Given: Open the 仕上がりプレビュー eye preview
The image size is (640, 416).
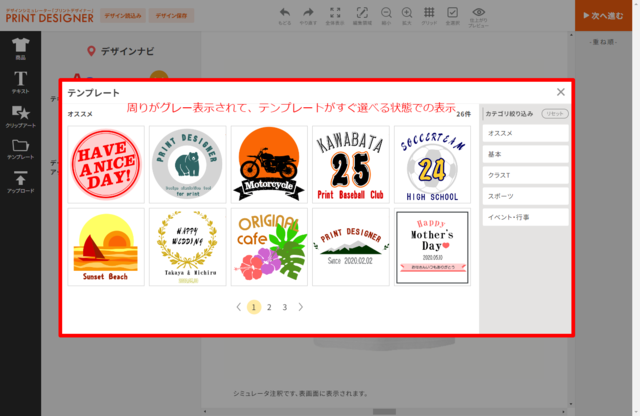Looking at the screenshot, I should [x=478, y=17].
